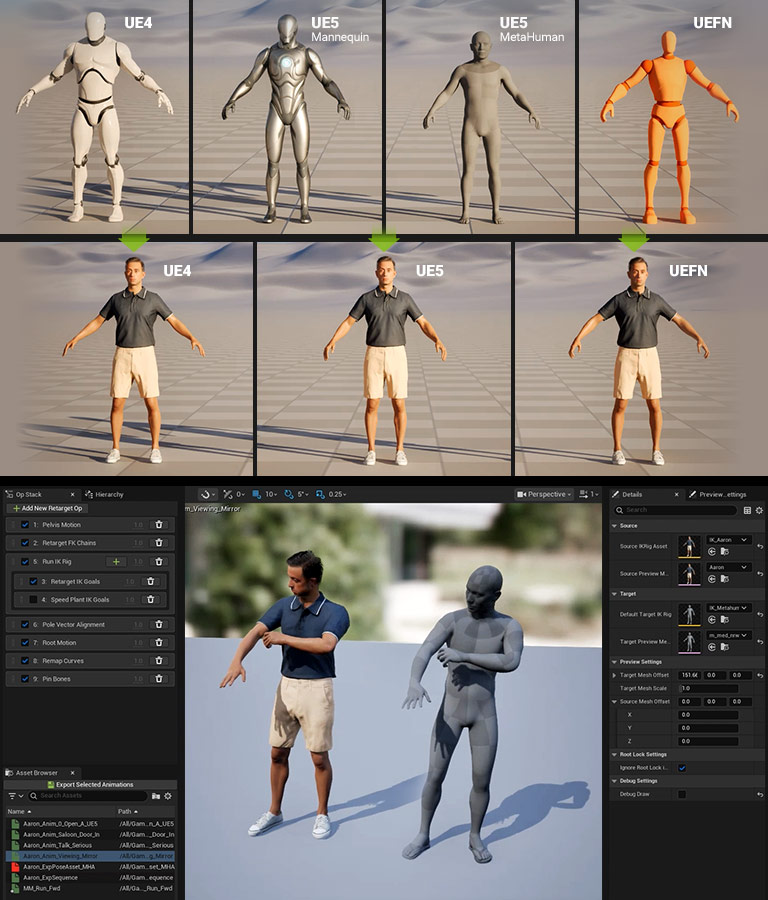768x900 pixels.
Task: Toggle the Debug Draw checkbox
Action: [682, 794]
